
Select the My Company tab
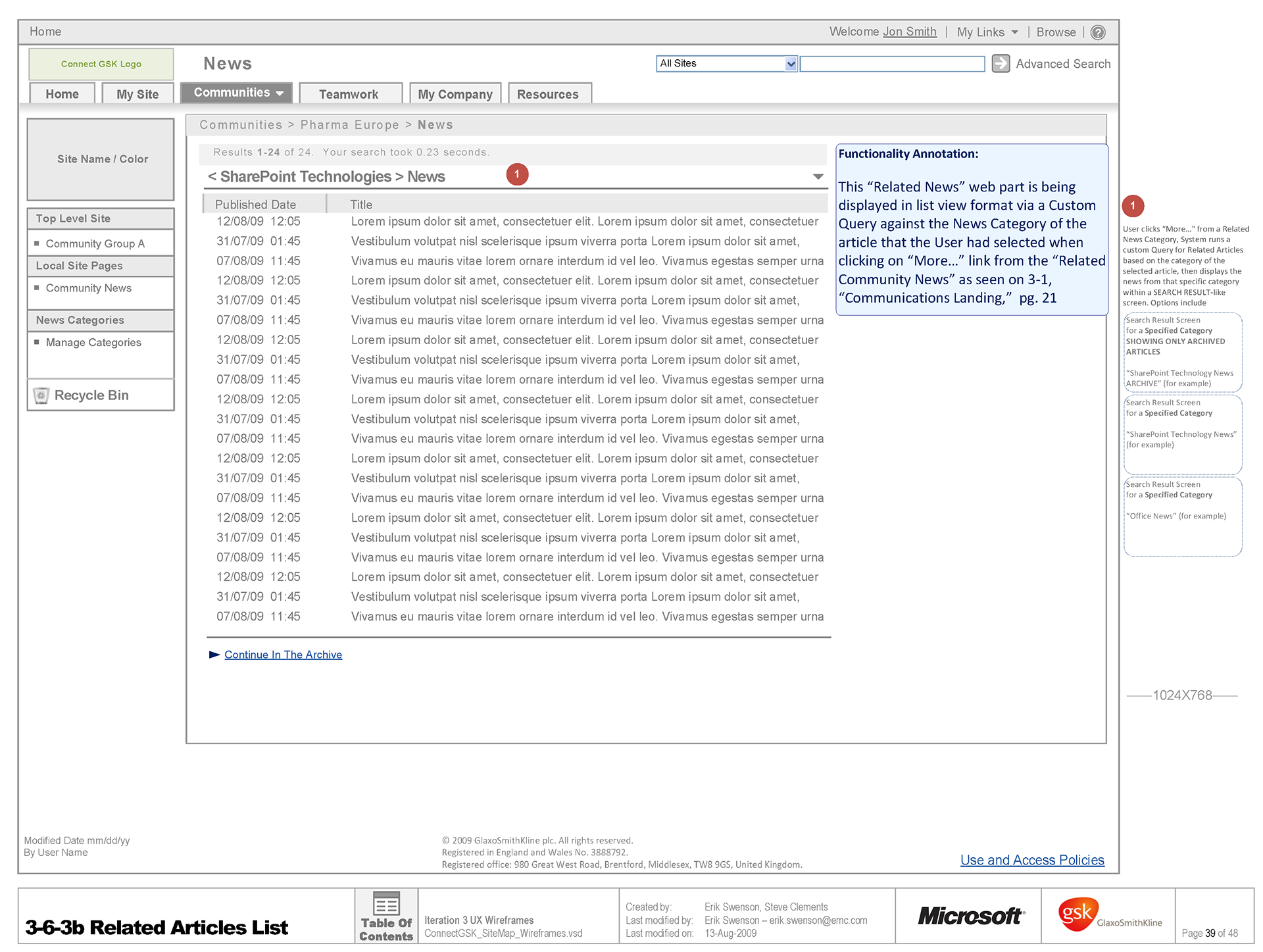tap(455, 94)
